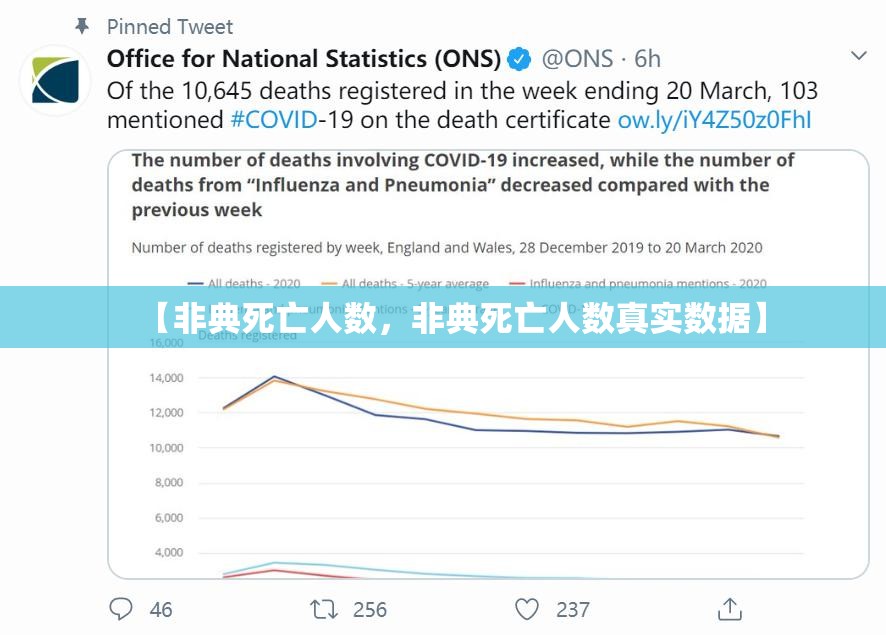Toggle All deaths - 2020 legend entry

244,283
